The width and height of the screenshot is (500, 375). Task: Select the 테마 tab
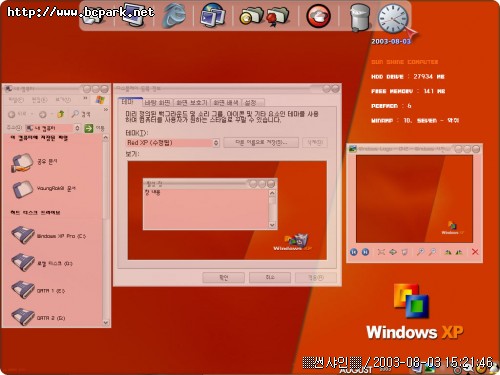click(130, 102)
